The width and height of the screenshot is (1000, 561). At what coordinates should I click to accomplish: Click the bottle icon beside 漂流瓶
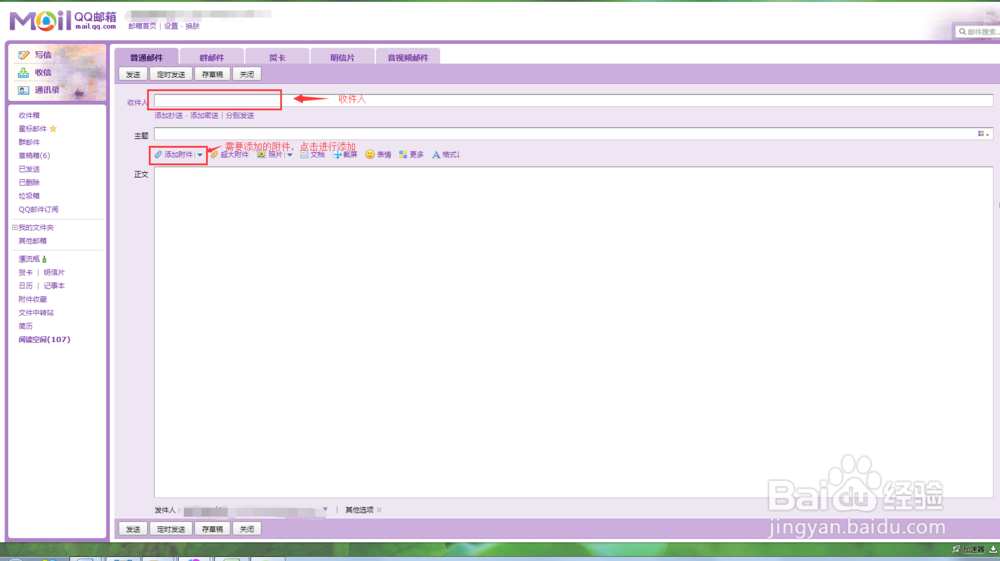tap(44, 259)
